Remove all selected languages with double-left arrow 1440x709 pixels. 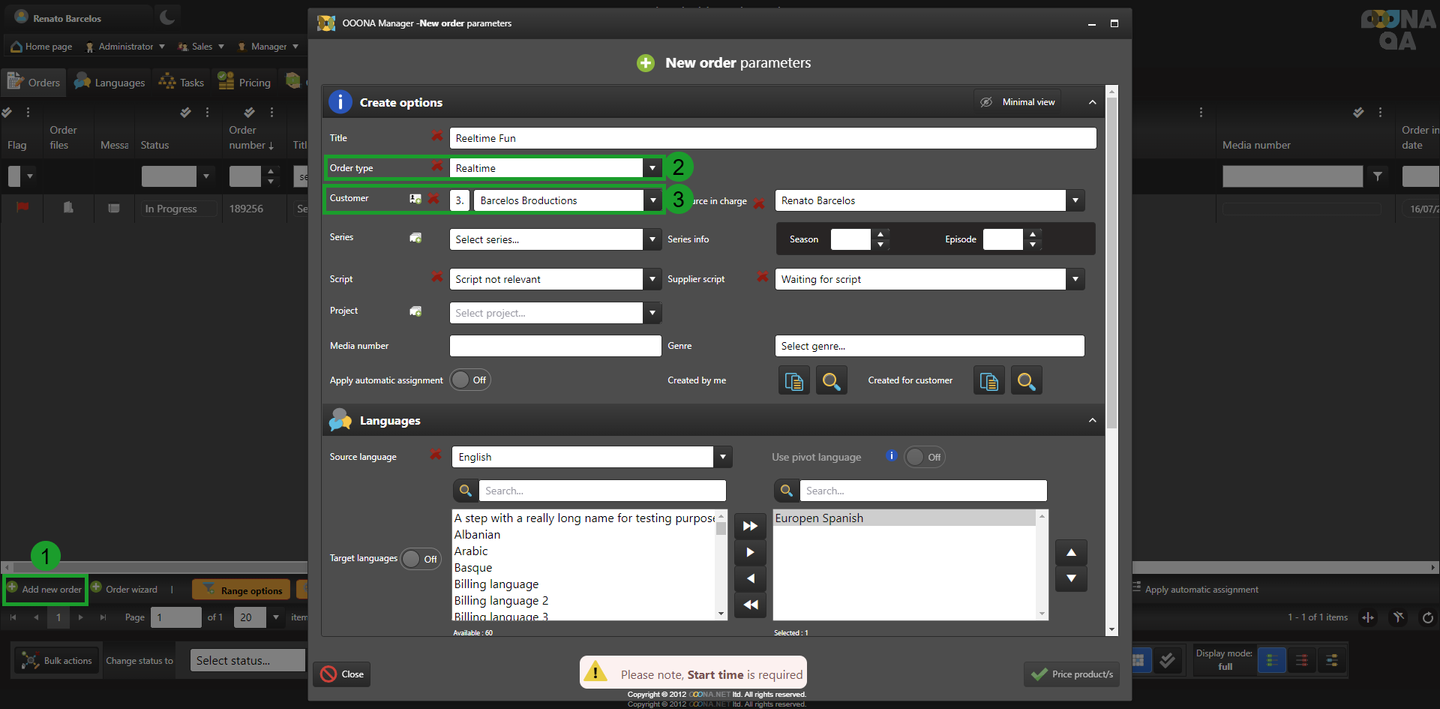(x=750, y=605)
